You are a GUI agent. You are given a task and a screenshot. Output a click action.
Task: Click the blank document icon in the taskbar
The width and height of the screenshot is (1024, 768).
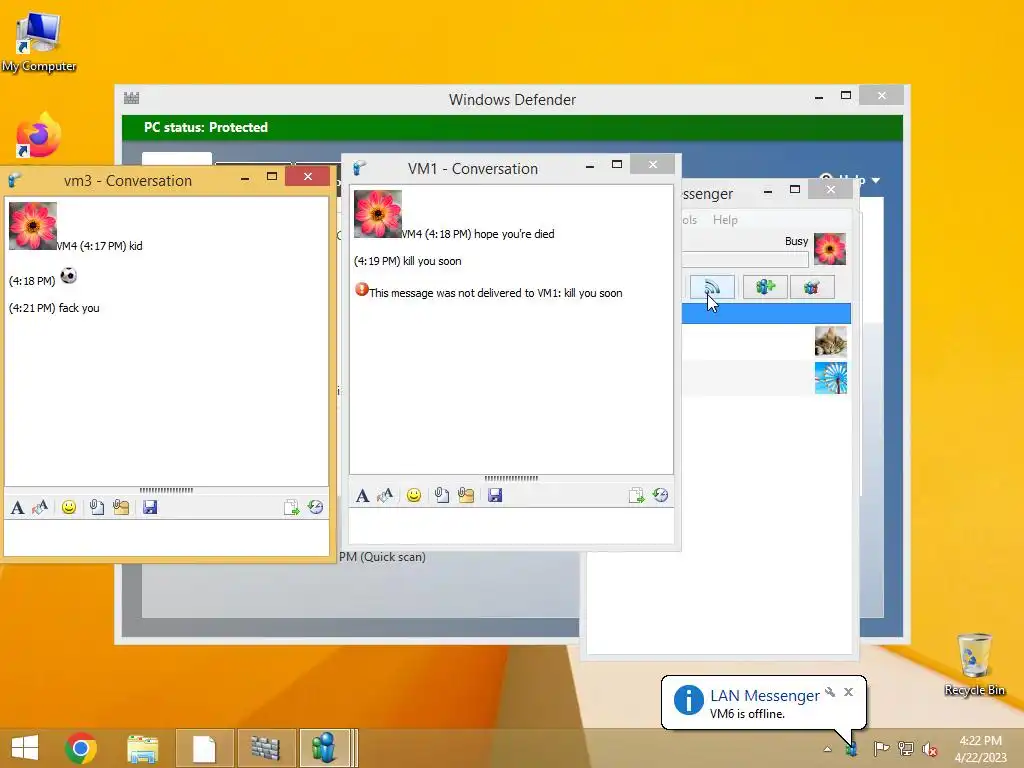(x=204, y=748)
